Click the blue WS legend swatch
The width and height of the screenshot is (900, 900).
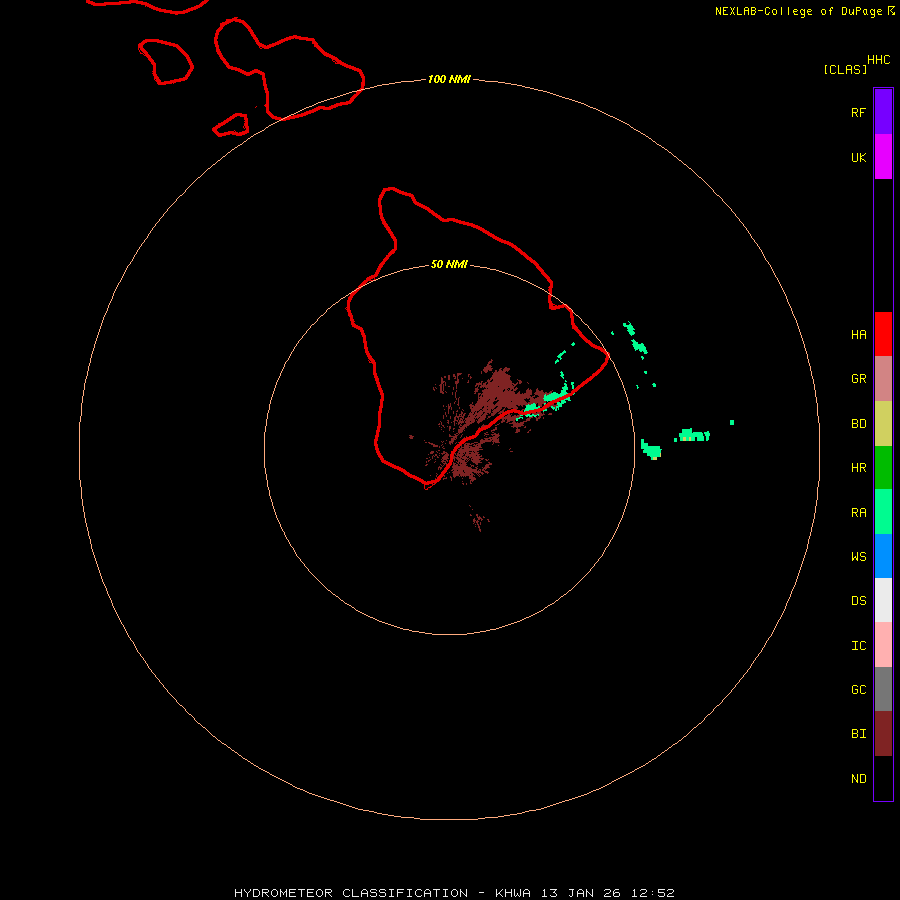[883, 556]
